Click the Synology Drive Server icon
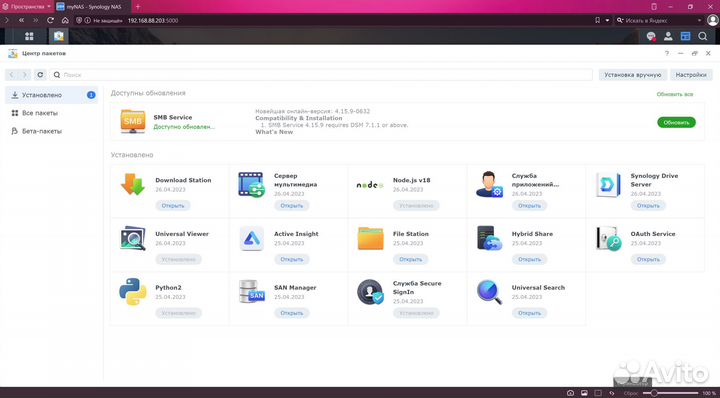Viewport: 720px width, 398px height. point(608,185)
